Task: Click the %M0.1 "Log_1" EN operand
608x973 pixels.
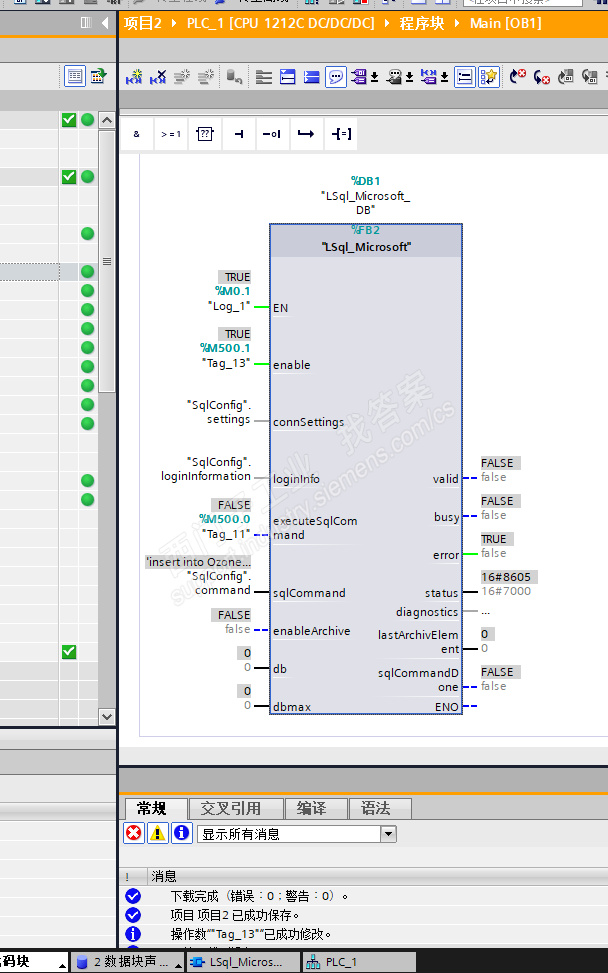Action: [x=231, y=298]
